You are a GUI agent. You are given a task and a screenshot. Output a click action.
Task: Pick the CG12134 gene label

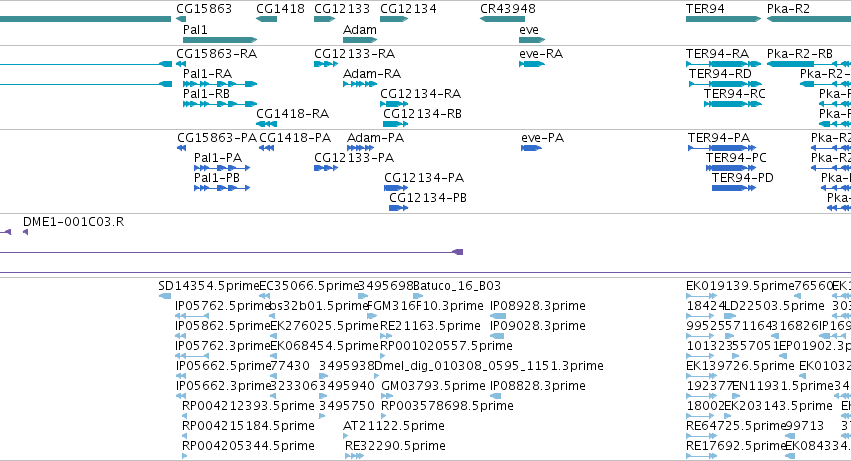pyautogui.click(x=408, y=9)
